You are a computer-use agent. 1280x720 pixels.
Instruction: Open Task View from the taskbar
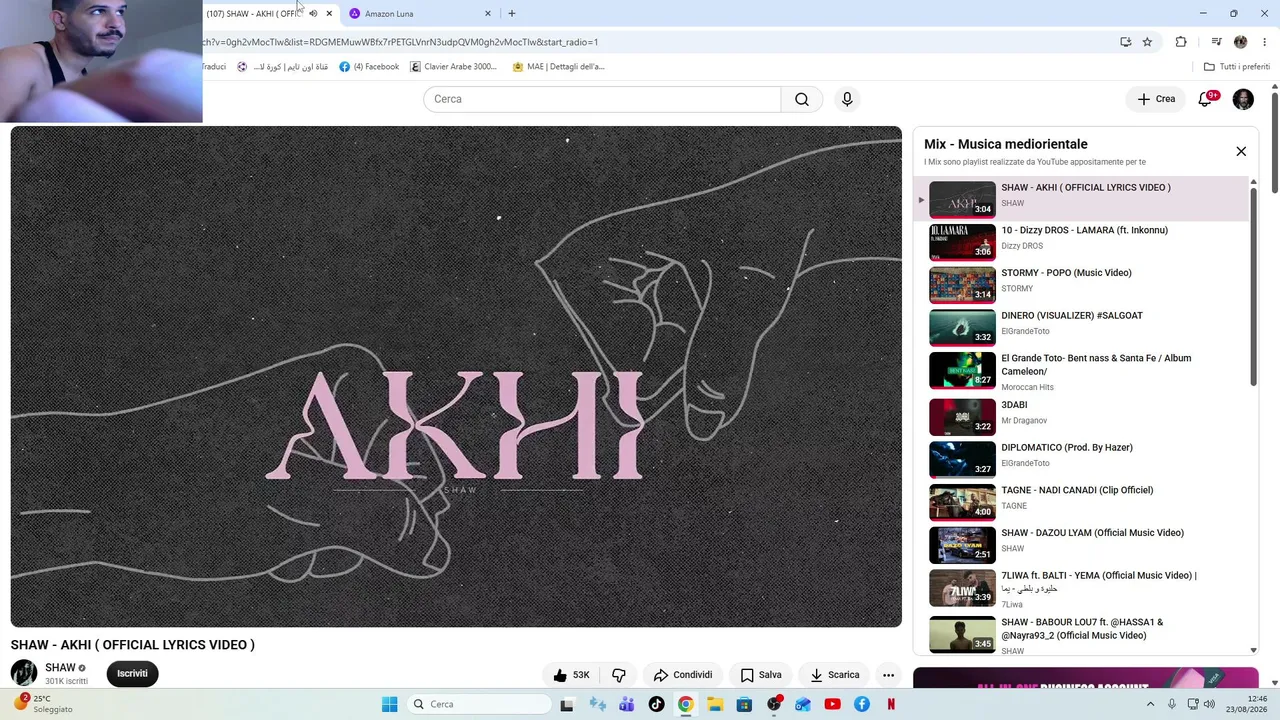[x=567, y=704]
